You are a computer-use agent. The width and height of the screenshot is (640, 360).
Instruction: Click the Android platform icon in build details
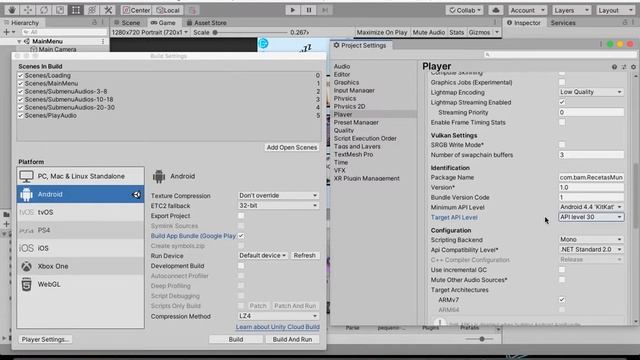[x=159, y=176]
